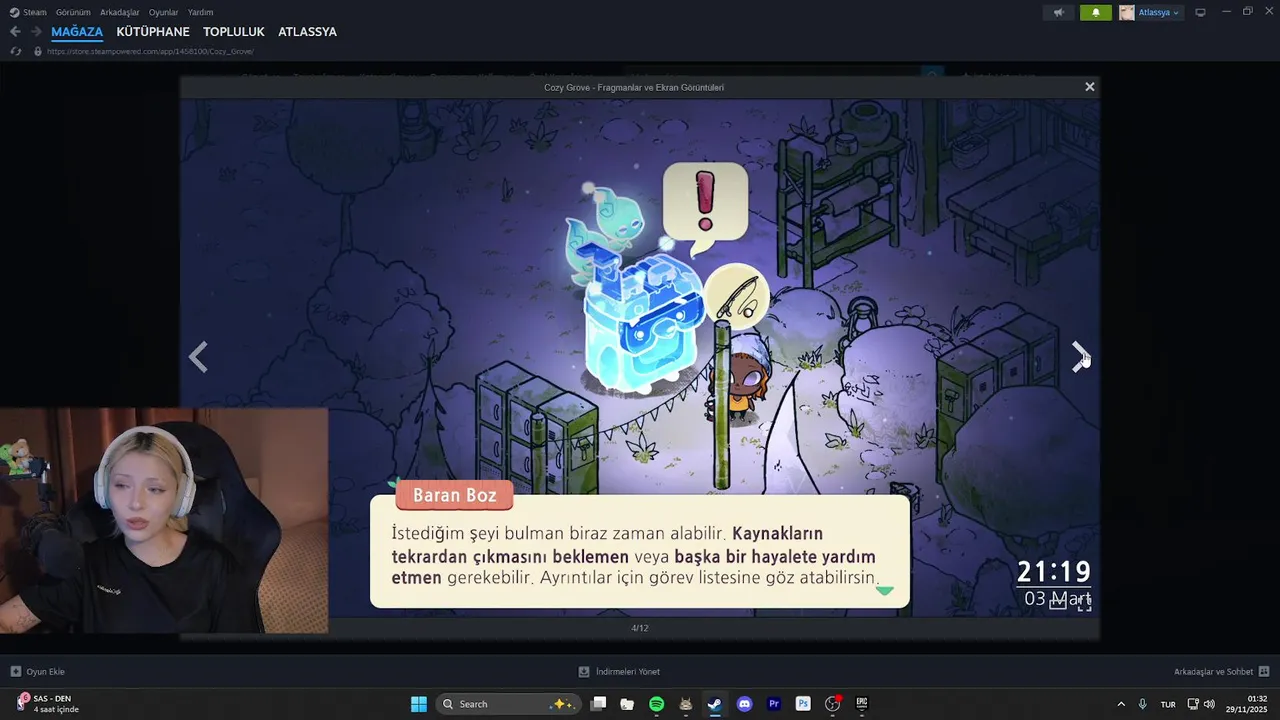
Task: Click the game dialogue continue arrow
Action: [x=884, y=591]
